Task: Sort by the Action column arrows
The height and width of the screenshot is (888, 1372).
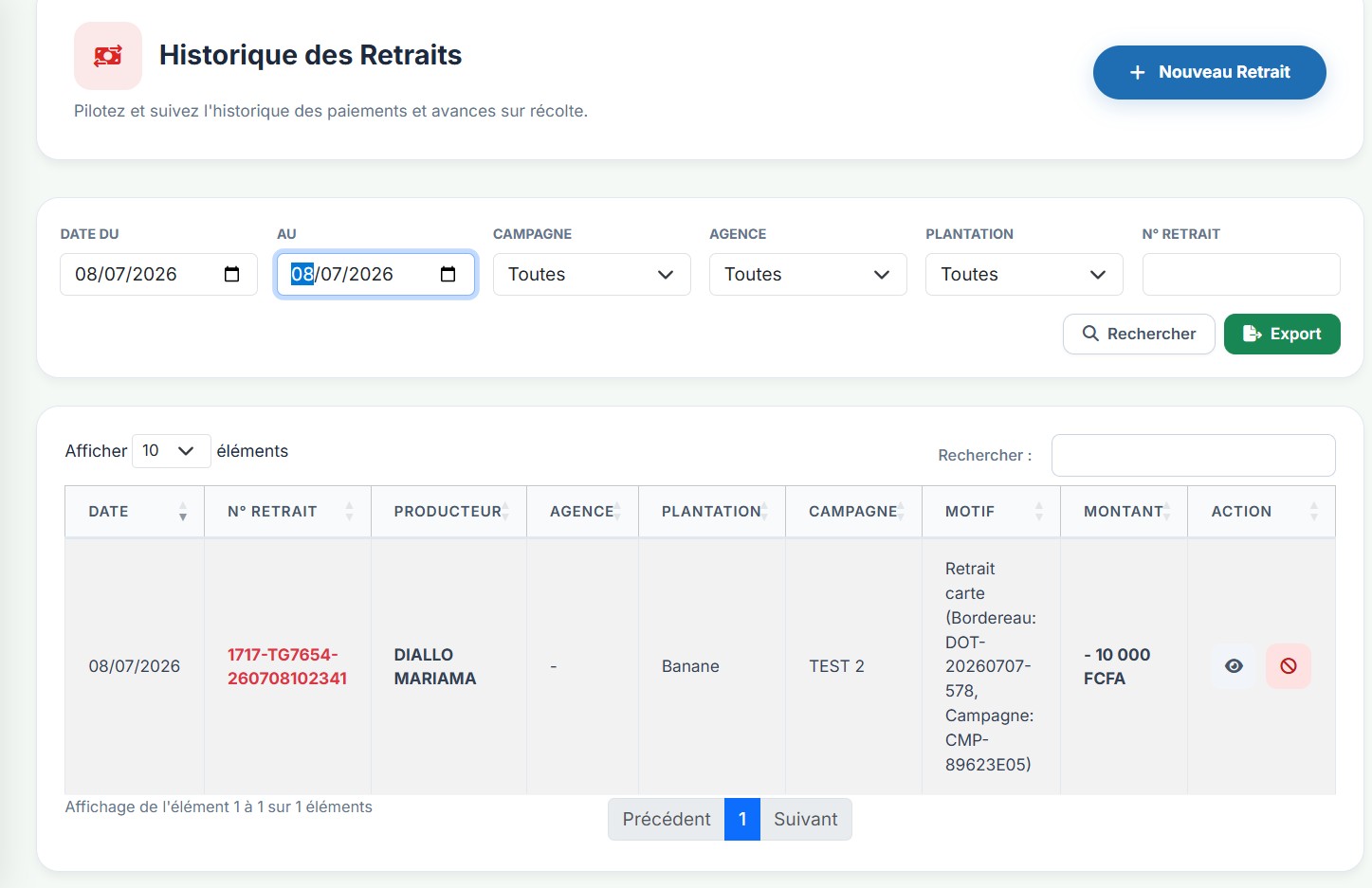Action: point(1314,512)
